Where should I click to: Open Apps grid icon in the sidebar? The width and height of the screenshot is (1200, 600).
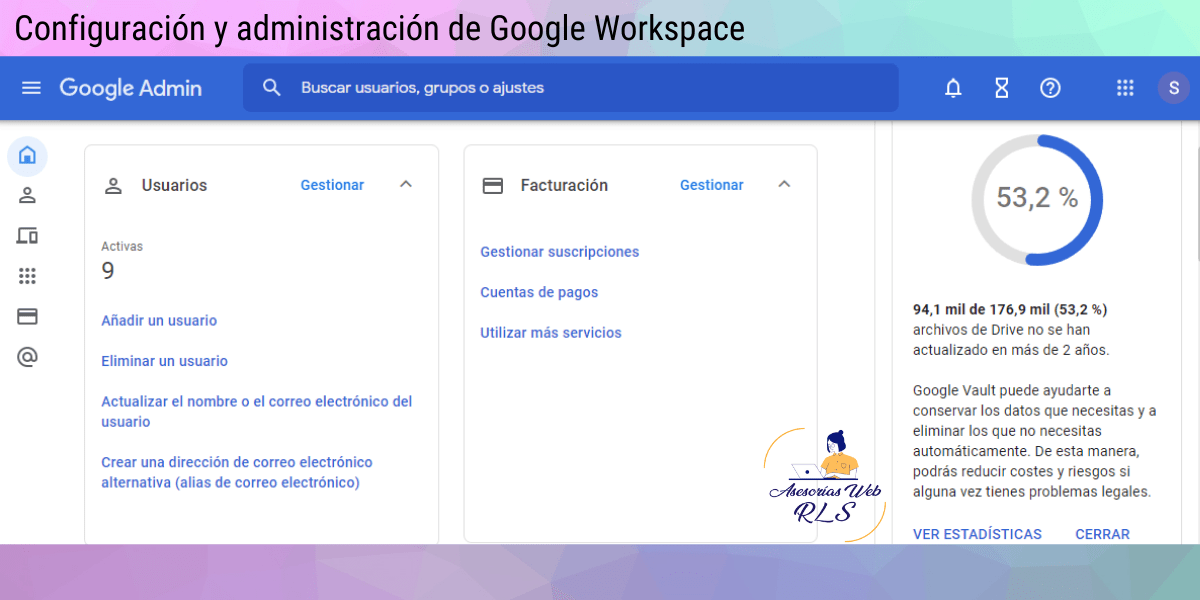tap(28, 276)
